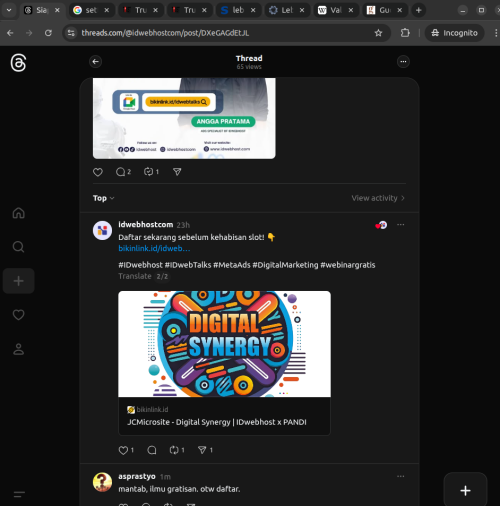Click the address bar URL
The image size is (500, 506).
(165, 33)
